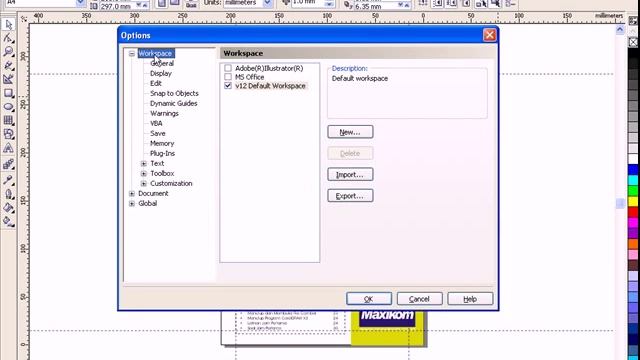This screenshot has width=640, height=360.
Task: Select the Interactive Fill tool
Action: 8,222
